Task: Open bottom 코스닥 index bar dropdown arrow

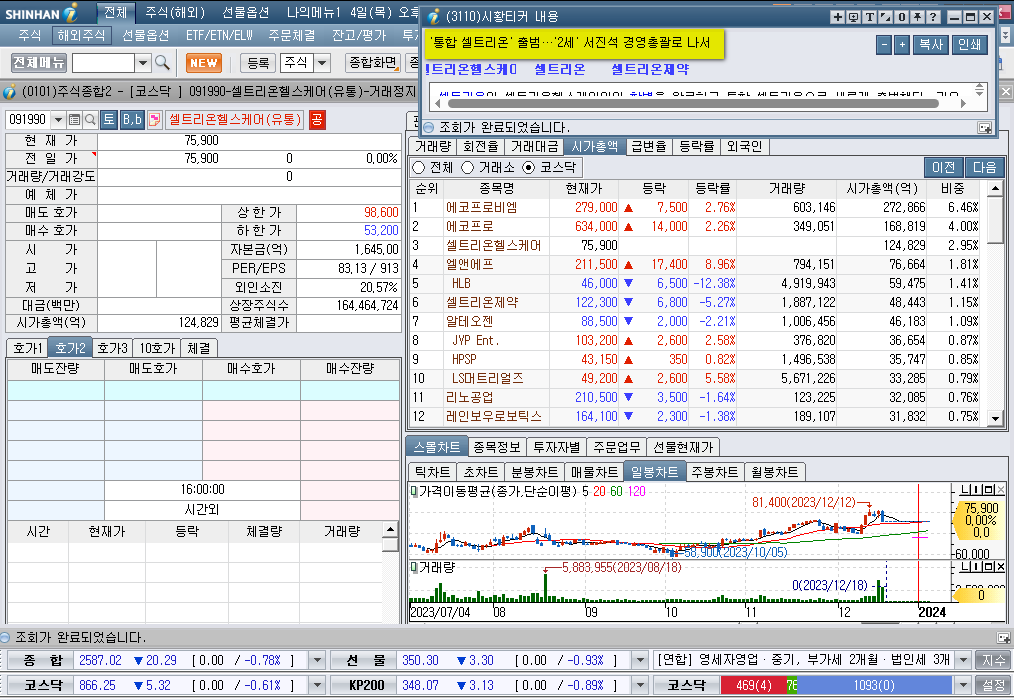Action: point(317,685)
